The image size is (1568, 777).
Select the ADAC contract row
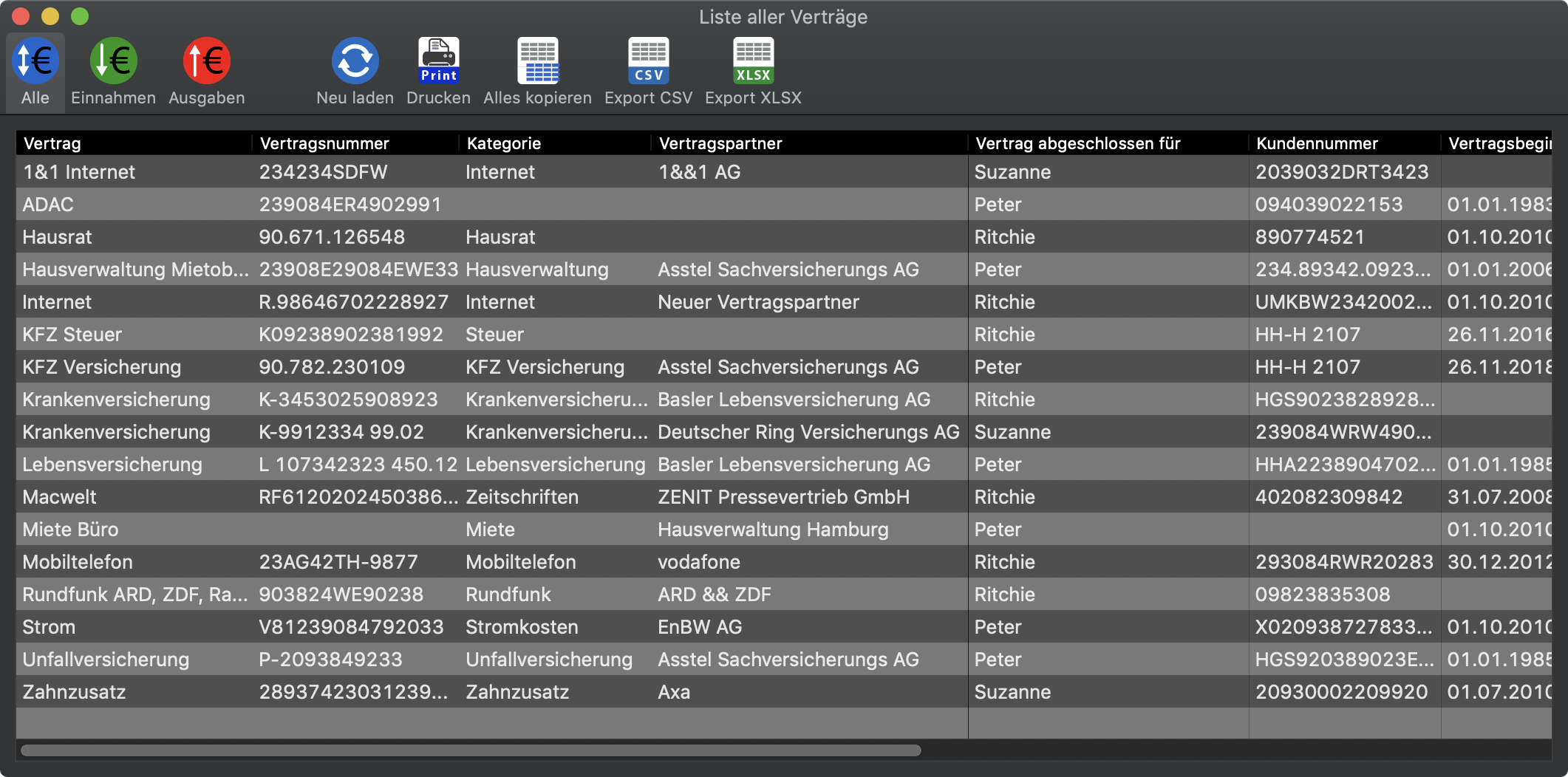(x=784, y=205)
